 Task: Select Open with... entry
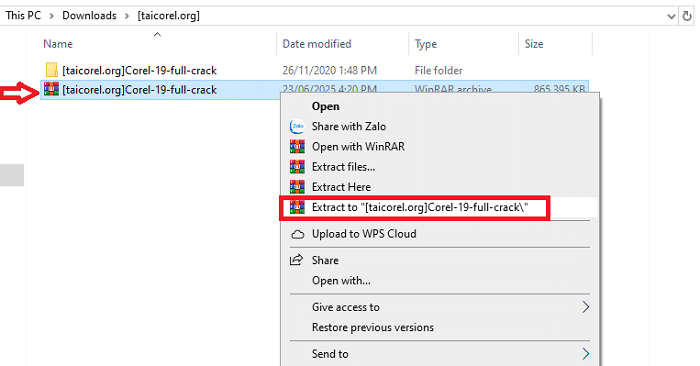coord(341,281)
